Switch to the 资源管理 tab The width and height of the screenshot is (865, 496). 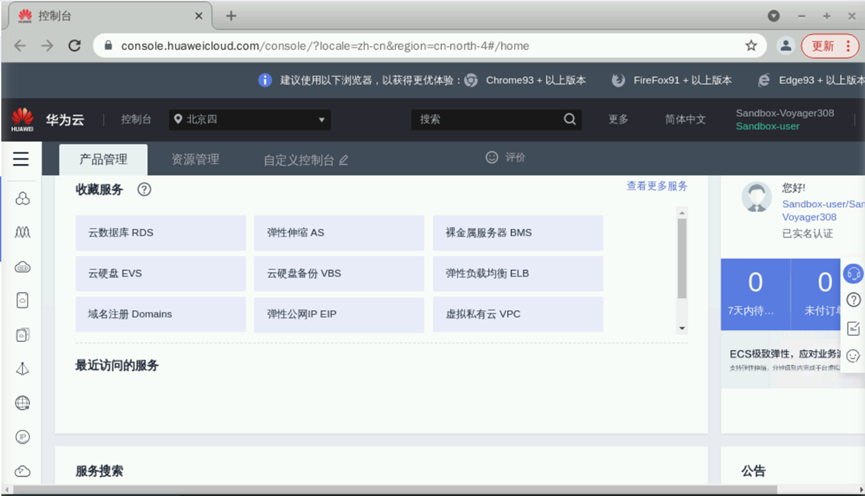(x=195, y=159)
